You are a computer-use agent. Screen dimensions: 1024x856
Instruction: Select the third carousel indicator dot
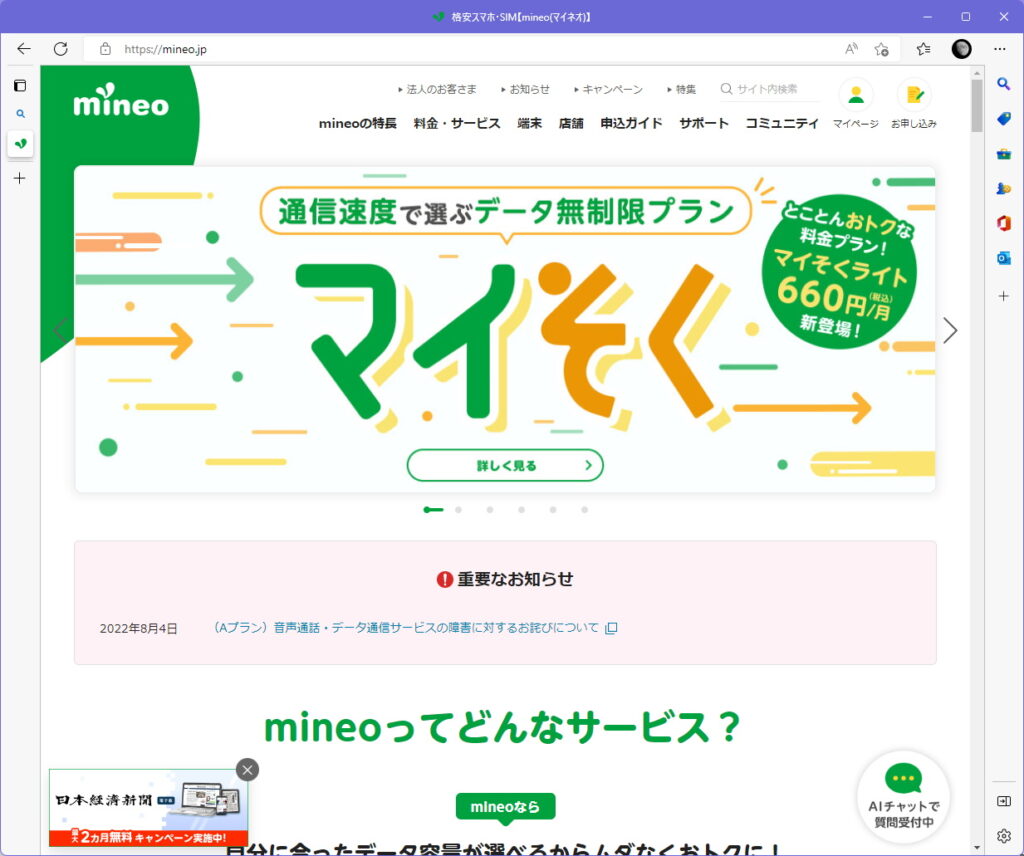(x=490, y=510)
